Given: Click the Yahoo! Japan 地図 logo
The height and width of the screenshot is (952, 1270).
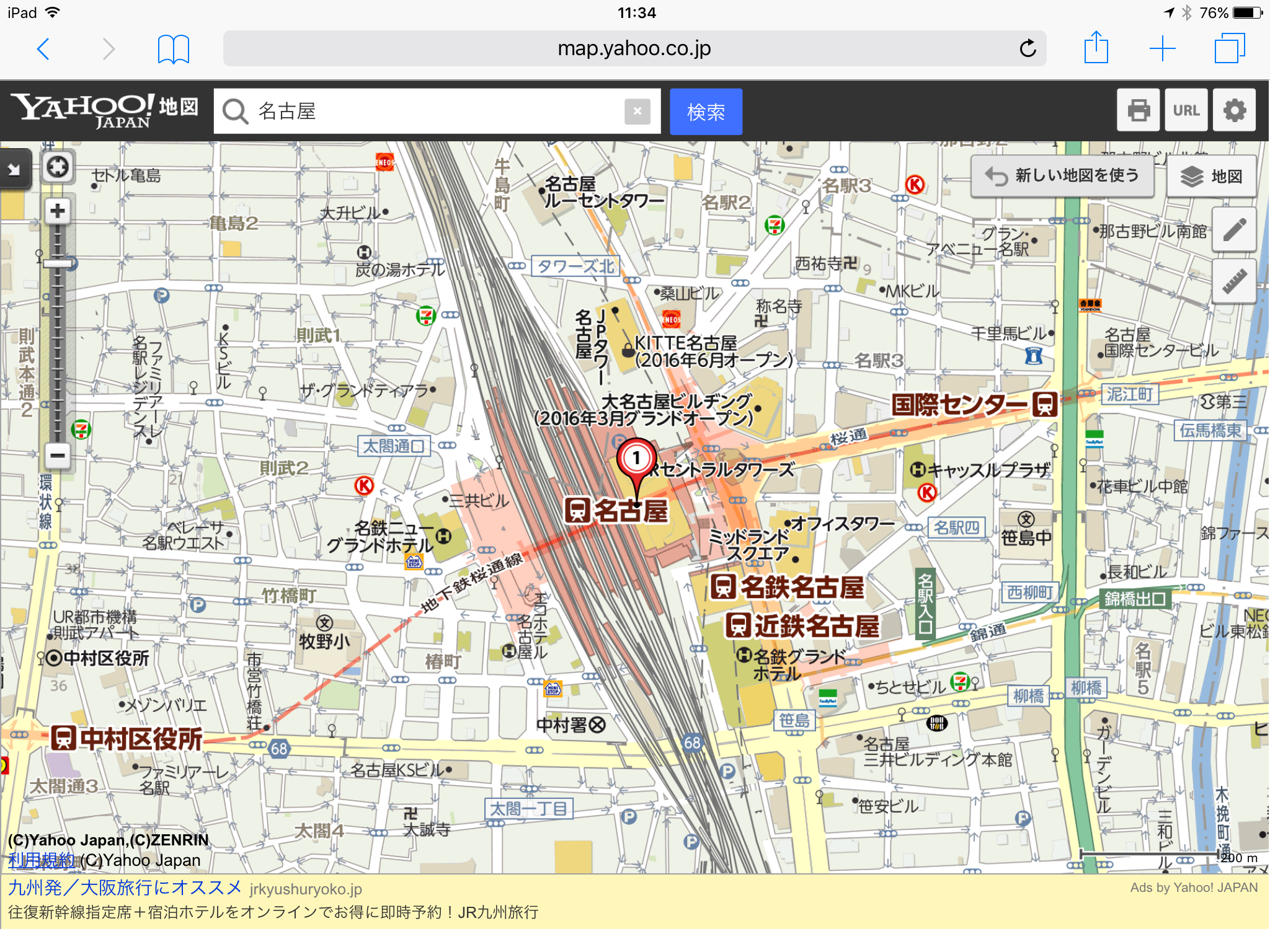Looking at the screenshot, I should (x=105, y=110).
